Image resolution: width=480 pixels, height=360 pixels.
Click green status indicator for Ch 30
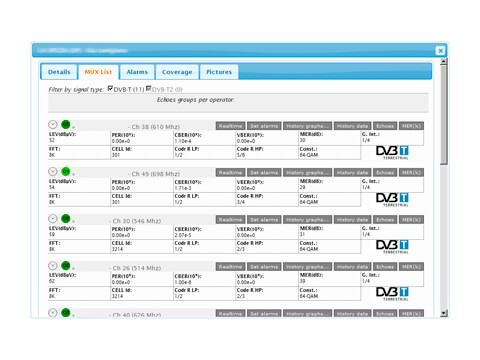(66, 218)
